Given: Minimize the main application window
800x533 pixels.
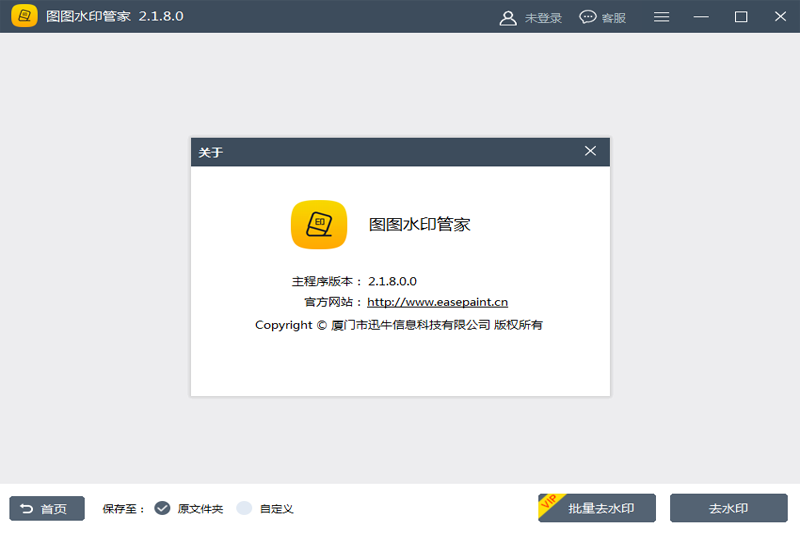Looking at the screenshot, I should (x=701, y=17).
